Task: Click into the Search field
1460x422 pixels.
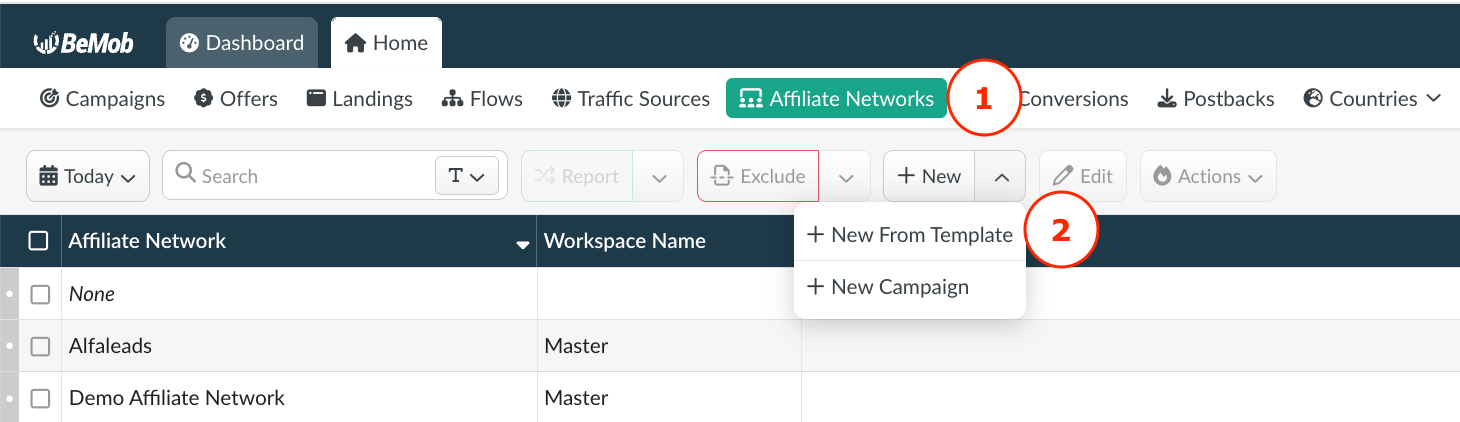Action: coord(300,176)
